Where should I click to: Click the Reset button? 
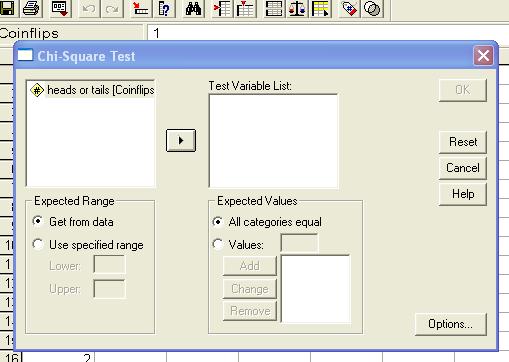(x=463, y=142)
